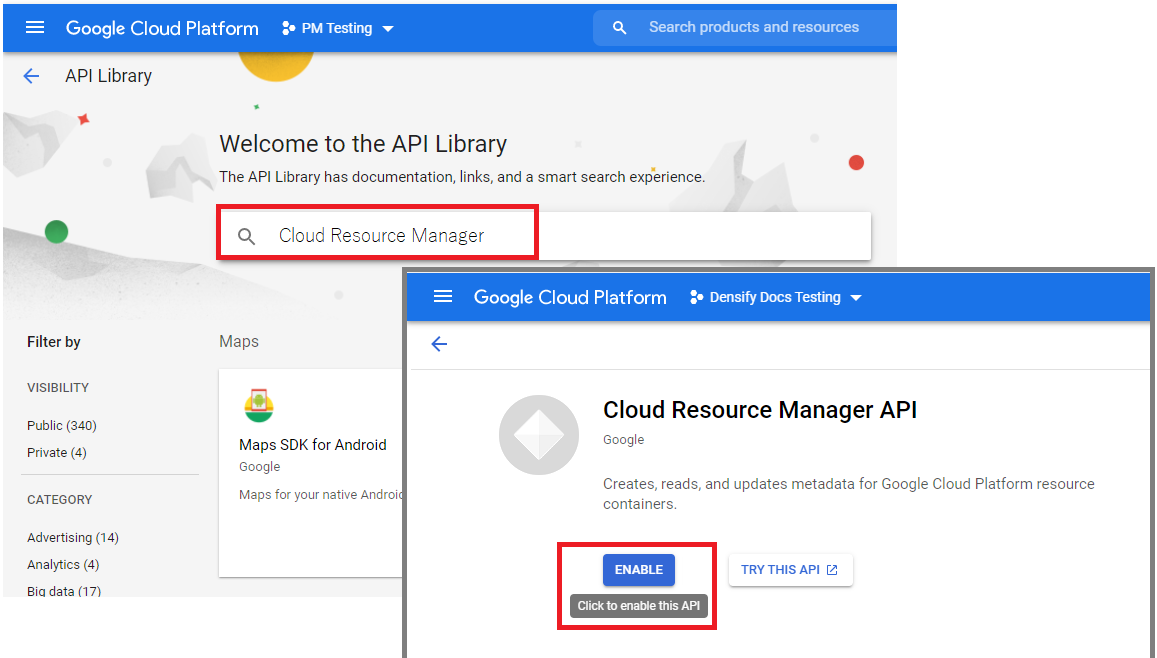Click Google label under Maps SDK card

pos(260,467)
